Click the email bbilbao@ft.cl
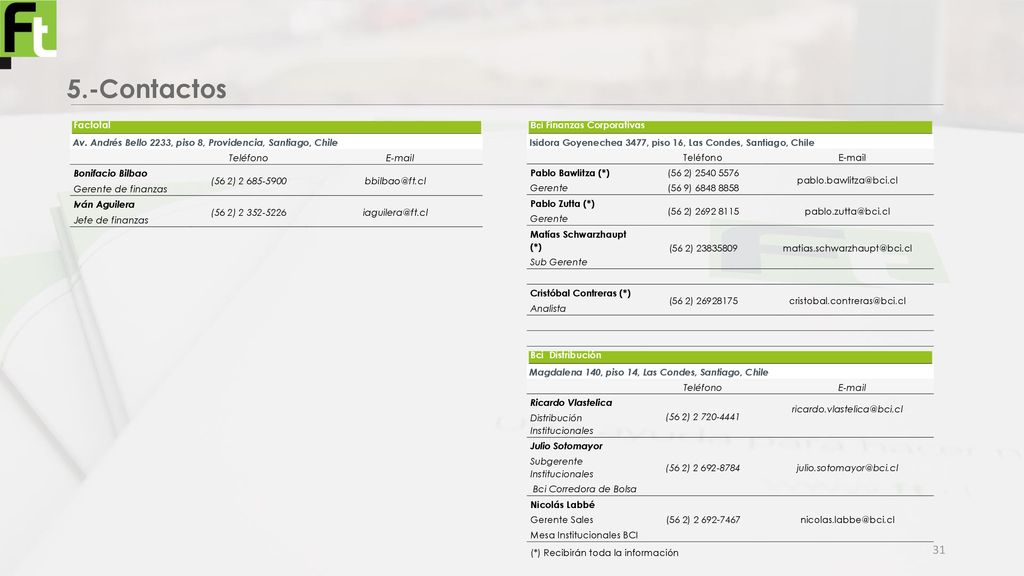Viewport: 1024px width, 576px height. (395, 181)
